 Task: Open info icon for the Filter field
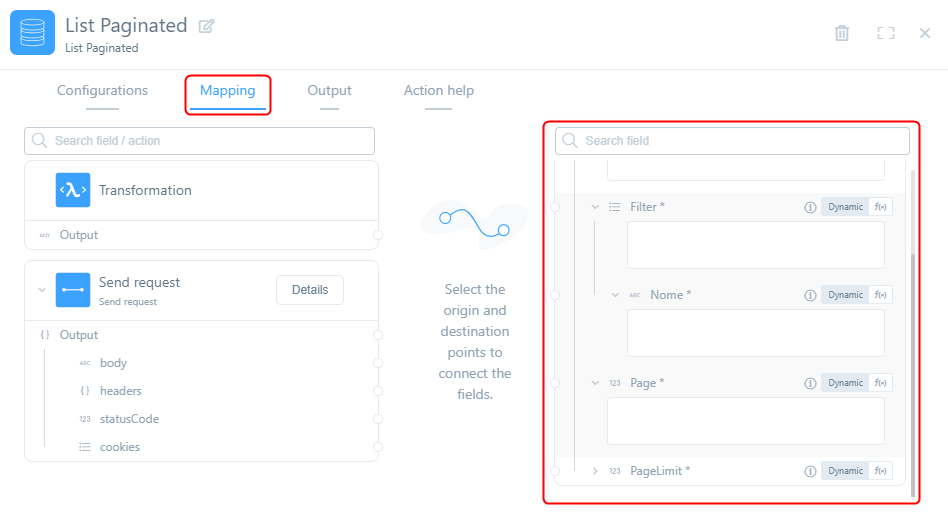[810, 207]
